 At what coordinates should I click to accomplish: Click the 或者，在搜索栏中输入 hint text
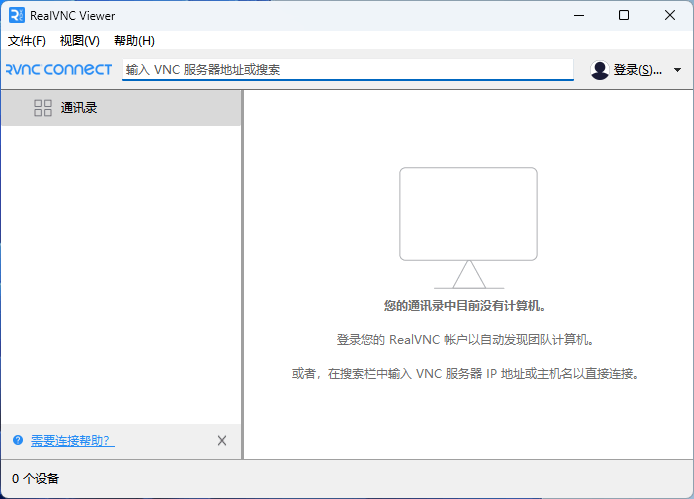pos(465,374)
